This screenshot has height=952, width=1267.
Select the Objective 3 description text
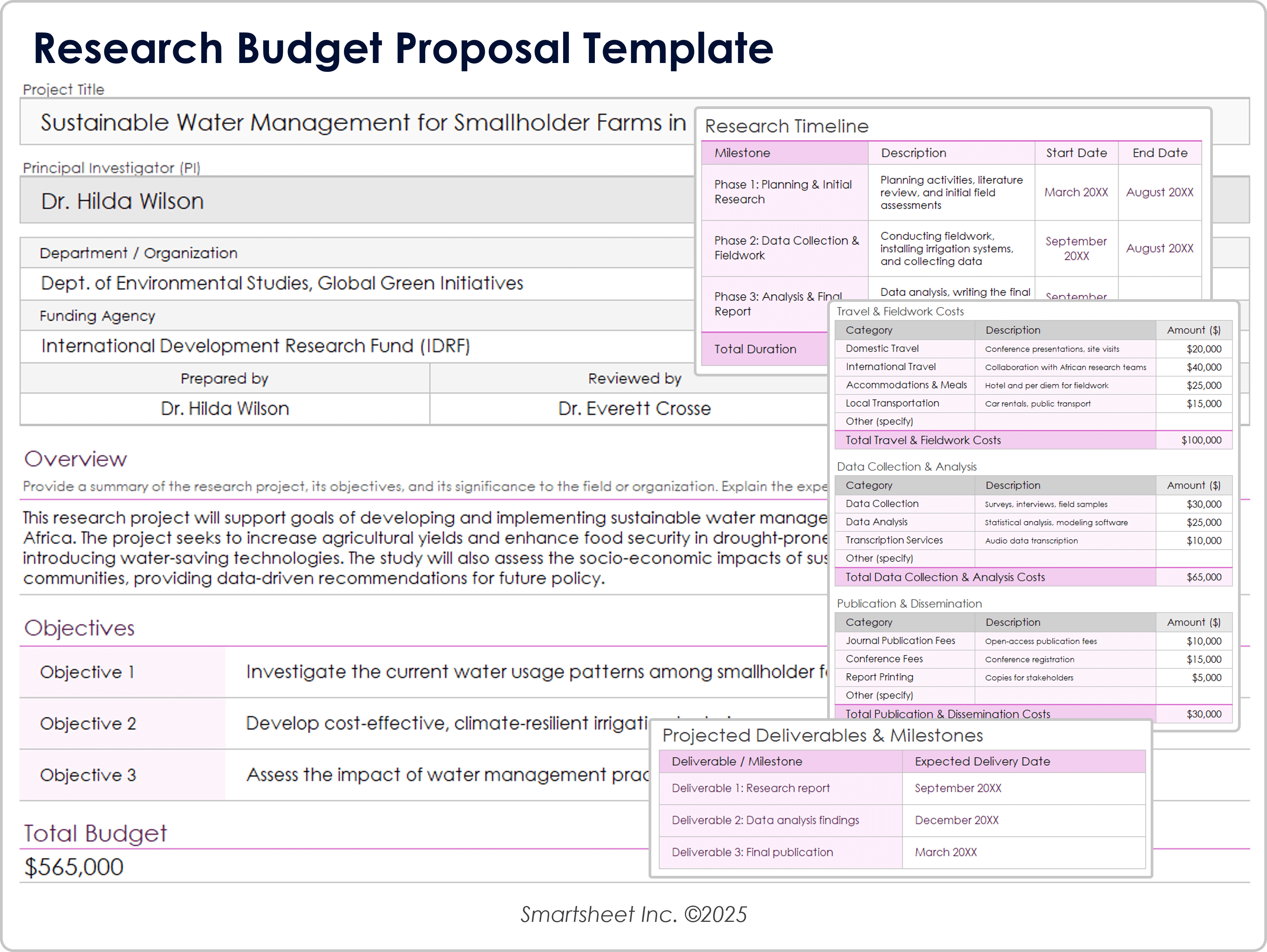447,775
